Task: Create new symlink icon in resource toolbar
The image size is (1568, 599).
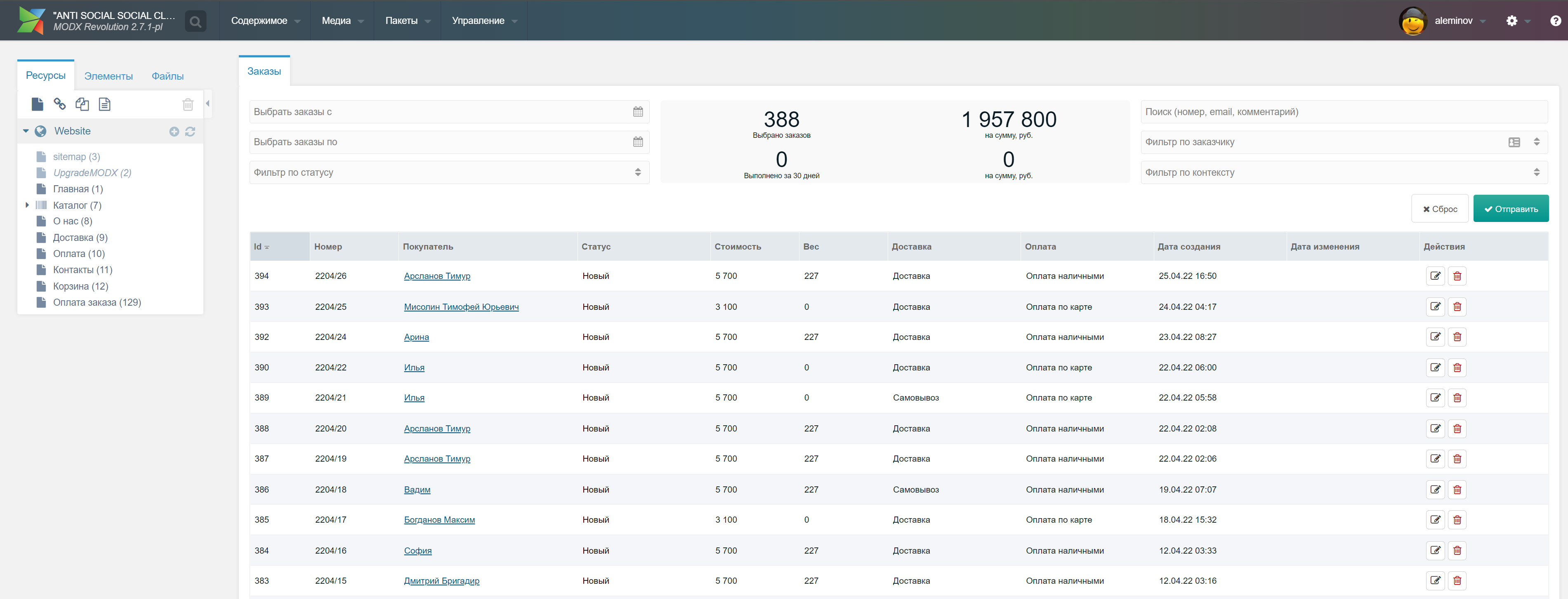Action: [82, 104]
